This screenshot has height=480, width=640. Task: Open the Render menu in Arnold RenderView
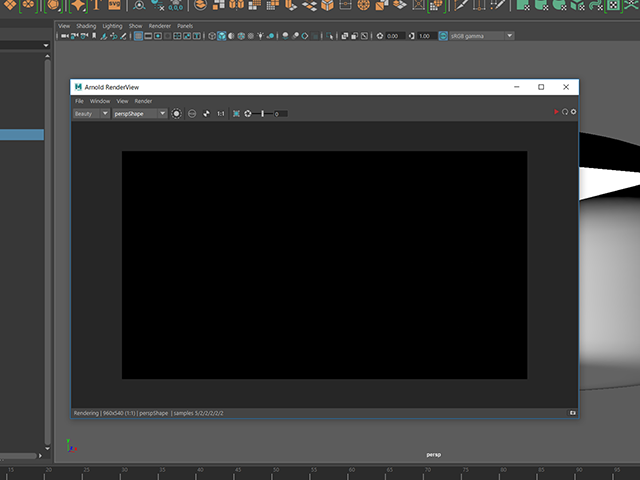click(x=143, y=101)
